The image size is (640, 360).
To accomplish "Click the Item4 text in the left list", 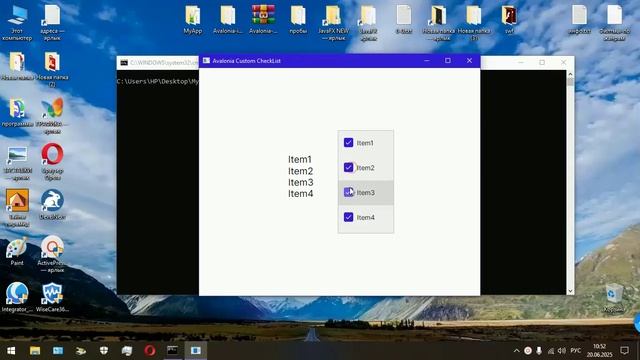I will pyautogui.click(x=300, y=194).
